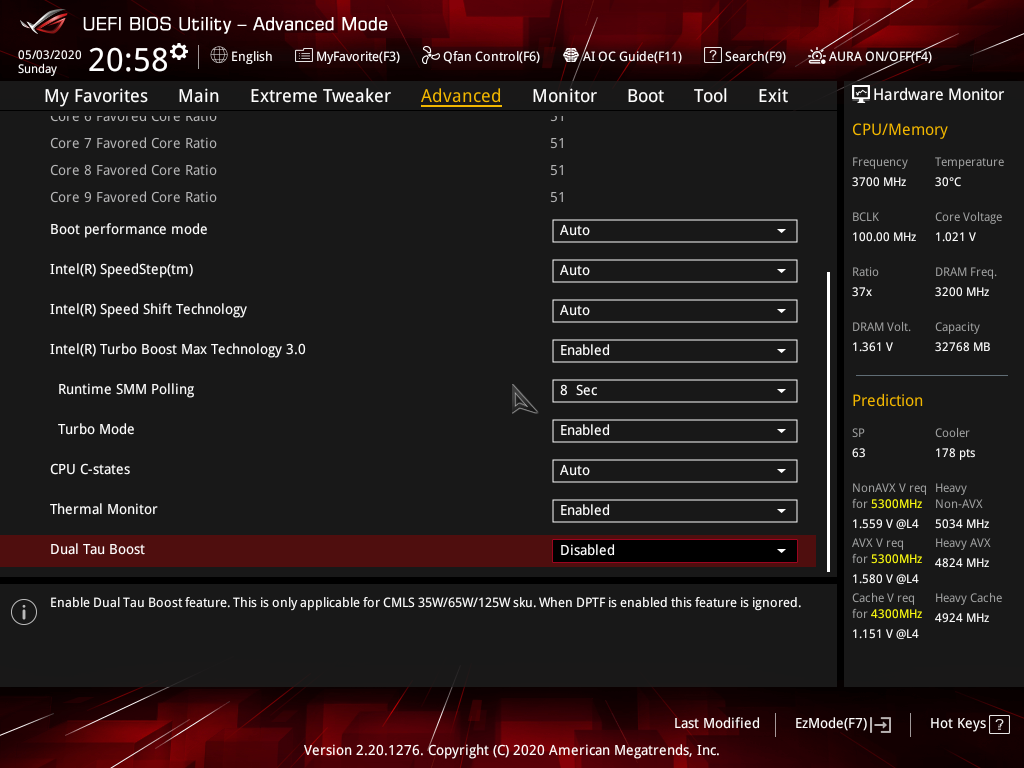Switch to My Favorites tab
1024x768 pixels.
tap(96, 96)
